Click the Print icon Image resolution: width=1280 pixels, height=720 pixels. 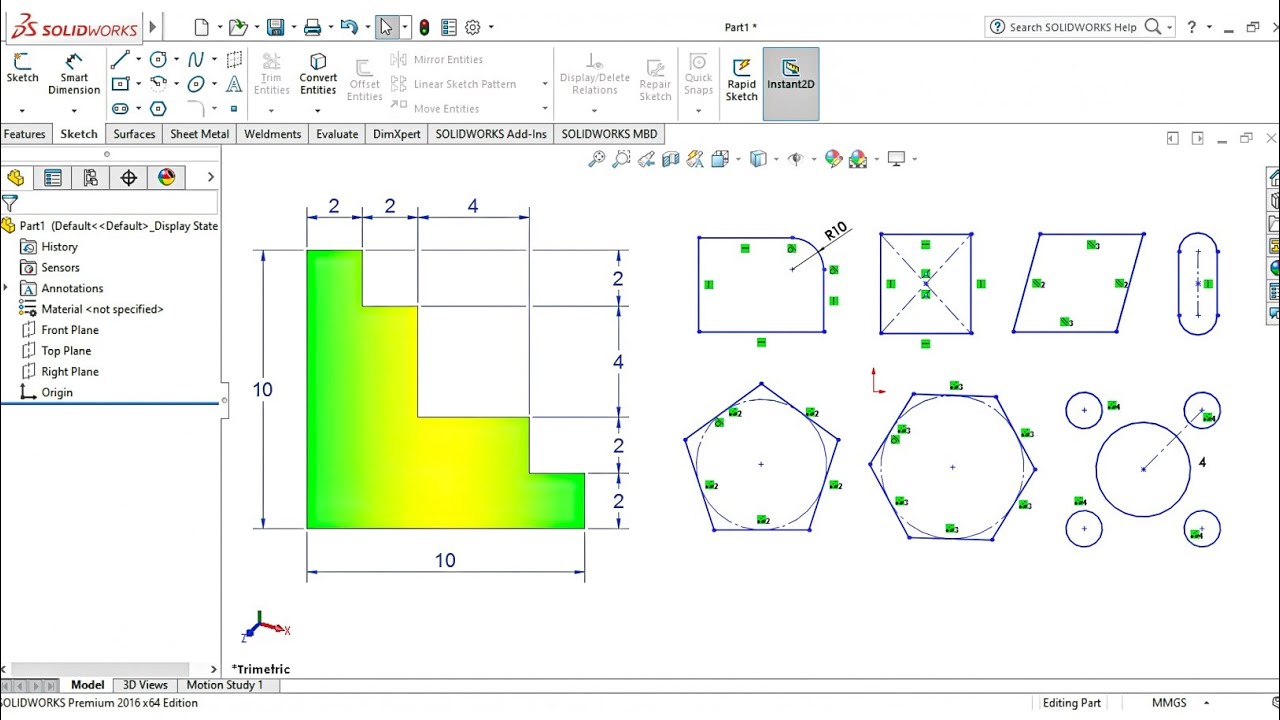click(313, 27)
